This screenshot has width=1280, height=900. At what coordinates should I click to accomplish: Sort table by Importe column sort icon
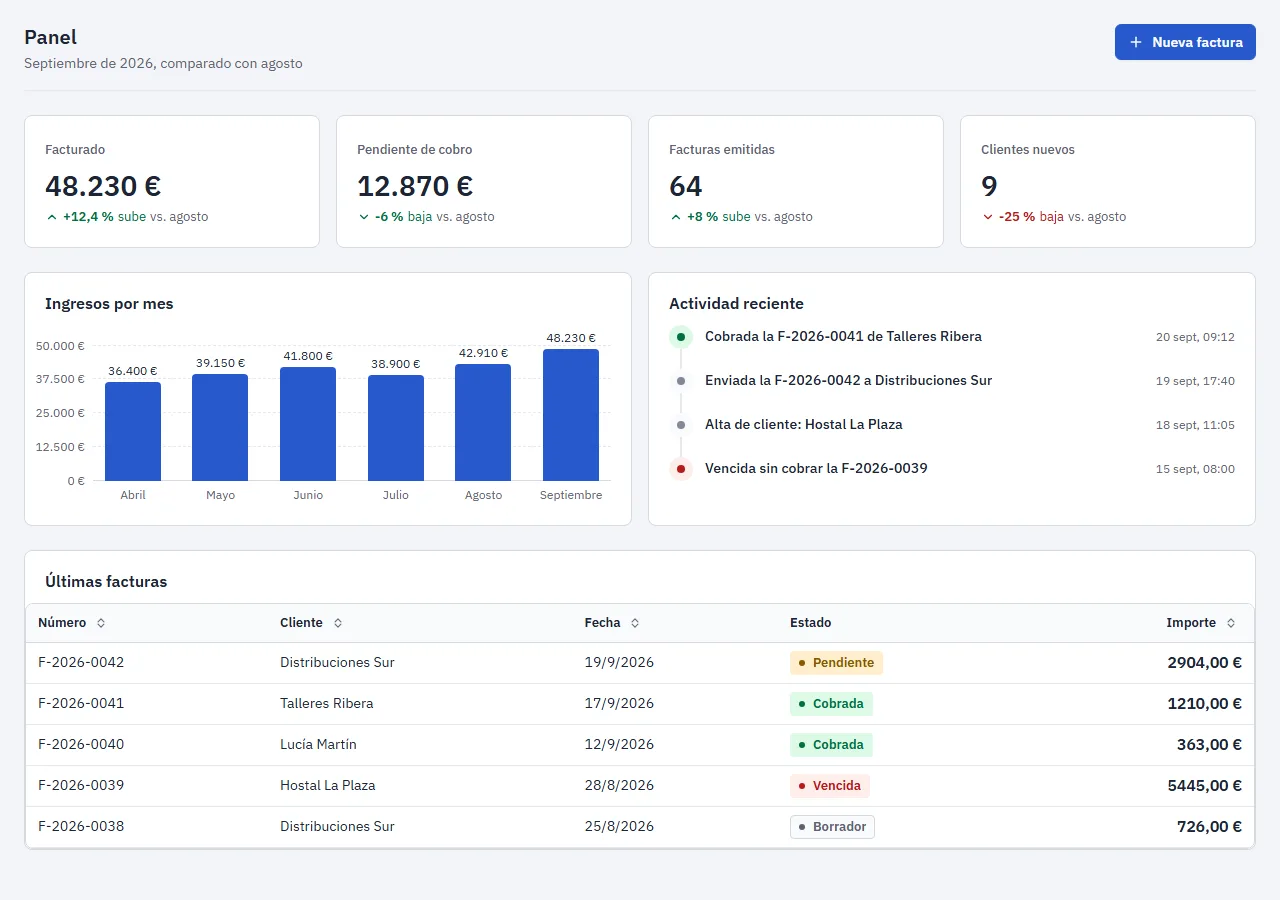click(1231, 623)
